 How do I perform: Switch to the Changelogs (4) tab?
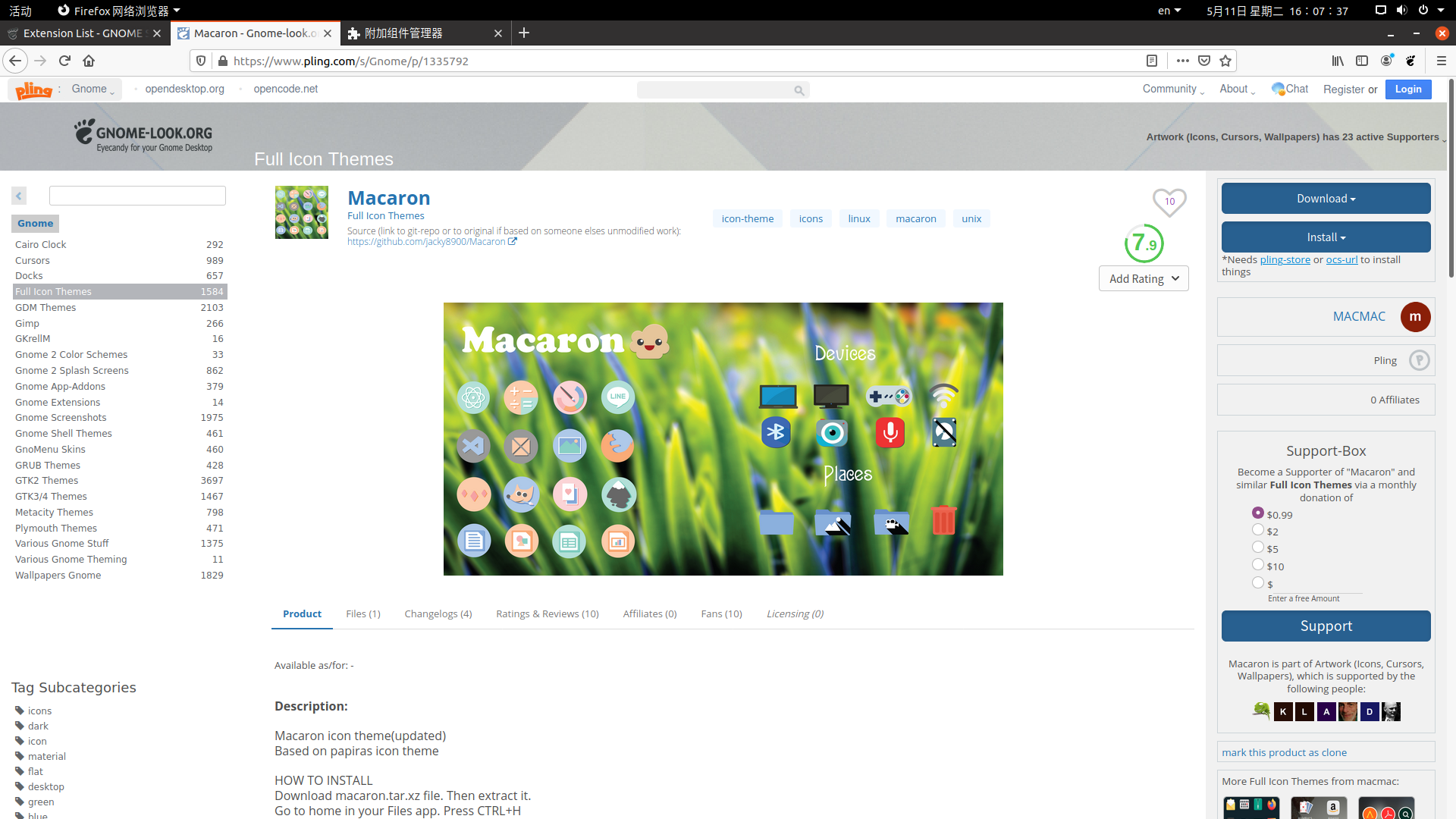[x=438, y=613]
